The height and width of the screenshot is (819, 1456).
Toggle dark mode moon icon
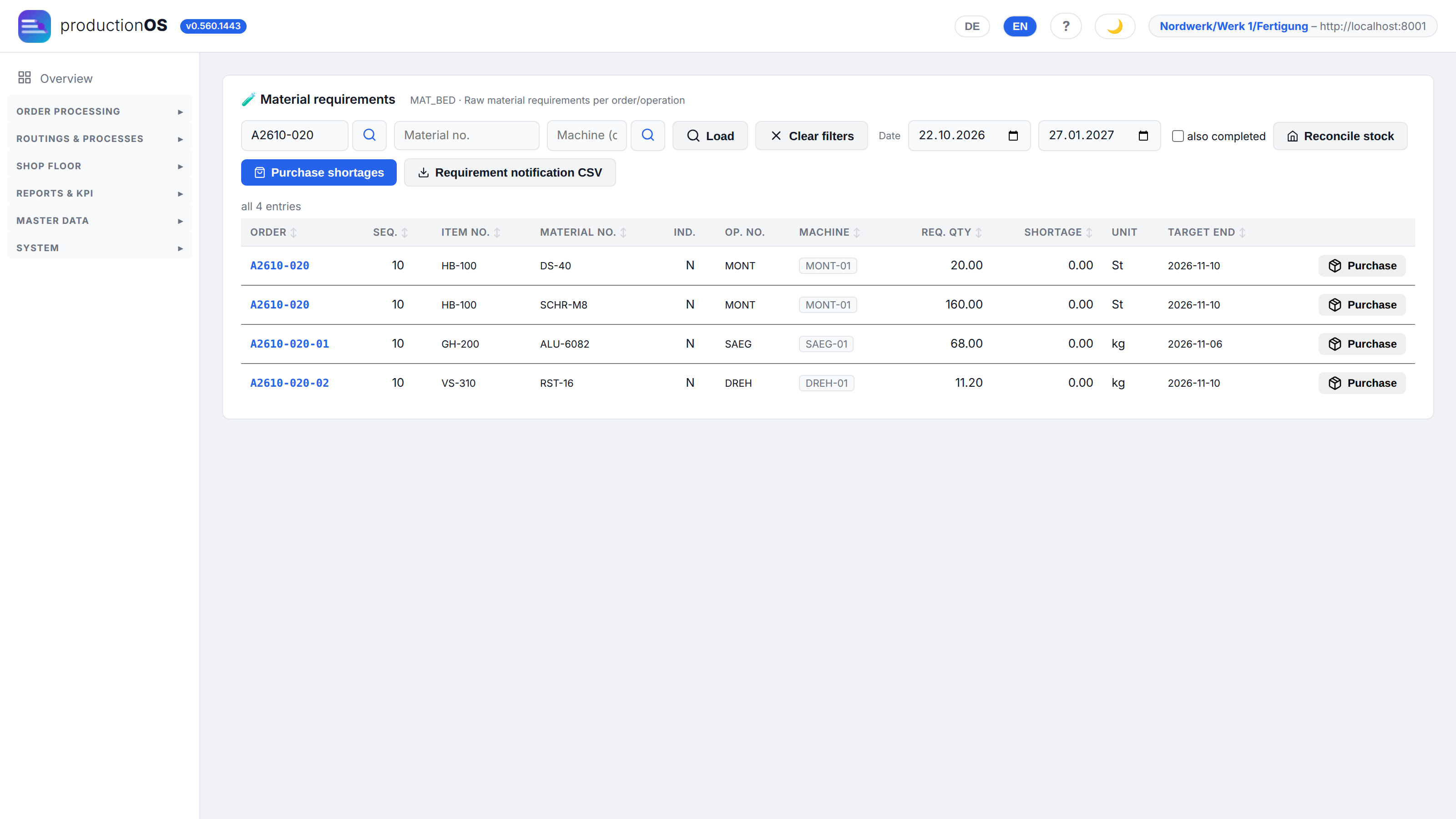tap(1115, 26)
